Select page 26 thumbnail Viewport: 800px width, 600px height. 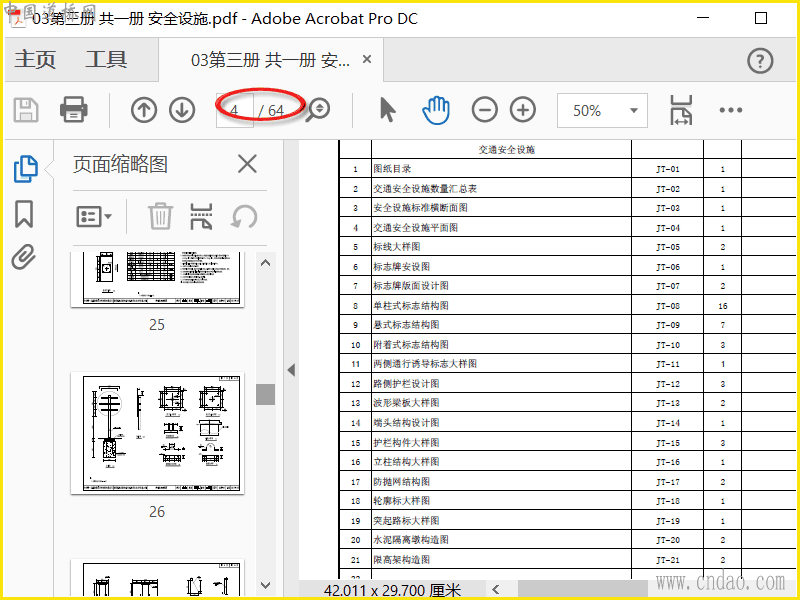[x=157, y=433]
